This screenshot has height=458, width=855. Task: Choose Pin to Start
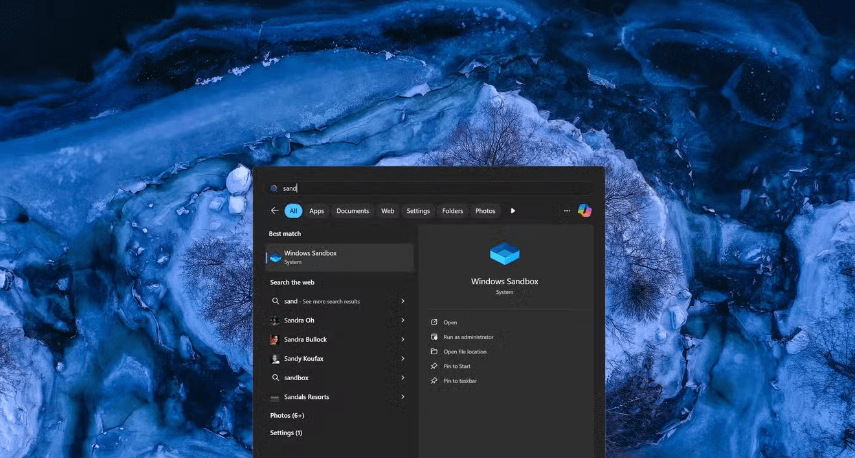tap(457, 366)
